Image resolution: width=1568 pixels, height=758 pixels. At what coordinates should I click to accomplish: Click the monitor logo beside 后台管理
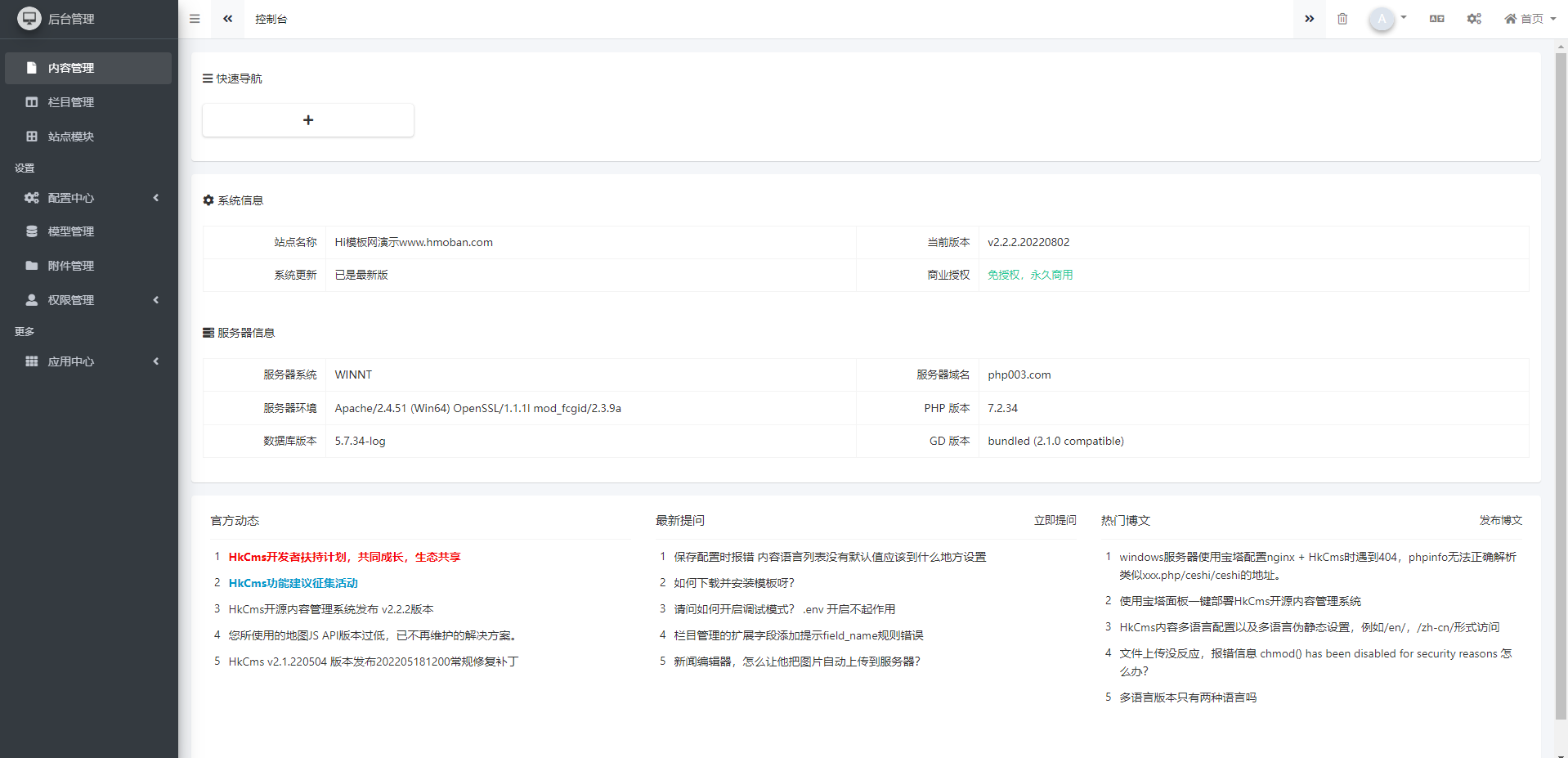tap(29, 19)
